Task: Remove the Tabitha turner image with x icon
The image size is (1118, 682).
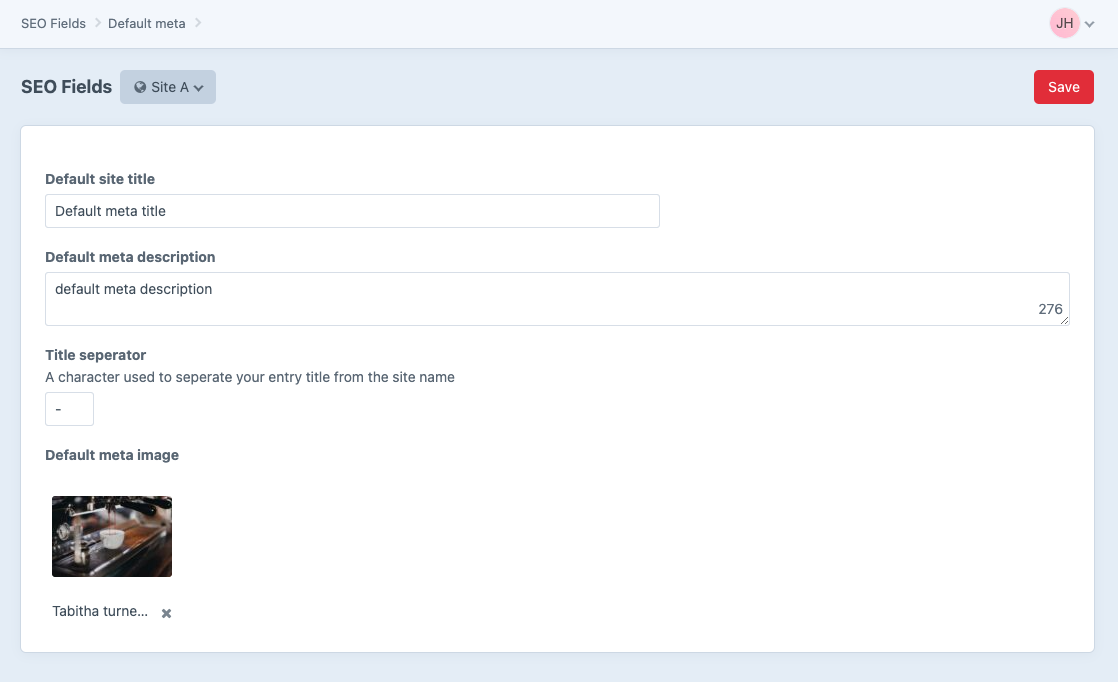Action: [x=167, y=613]
